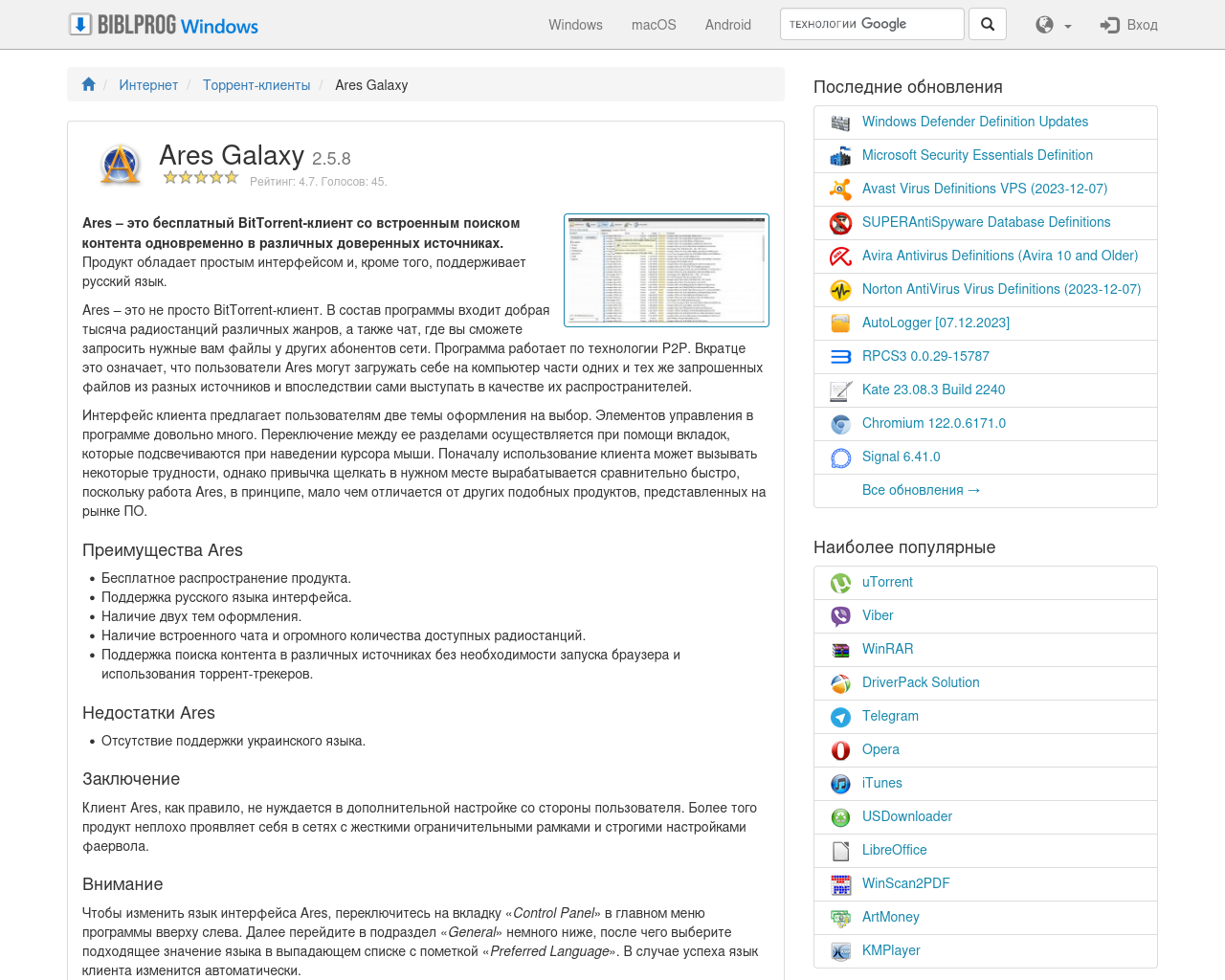
Task: Open iTunes text link
Action: pos(881,783)
